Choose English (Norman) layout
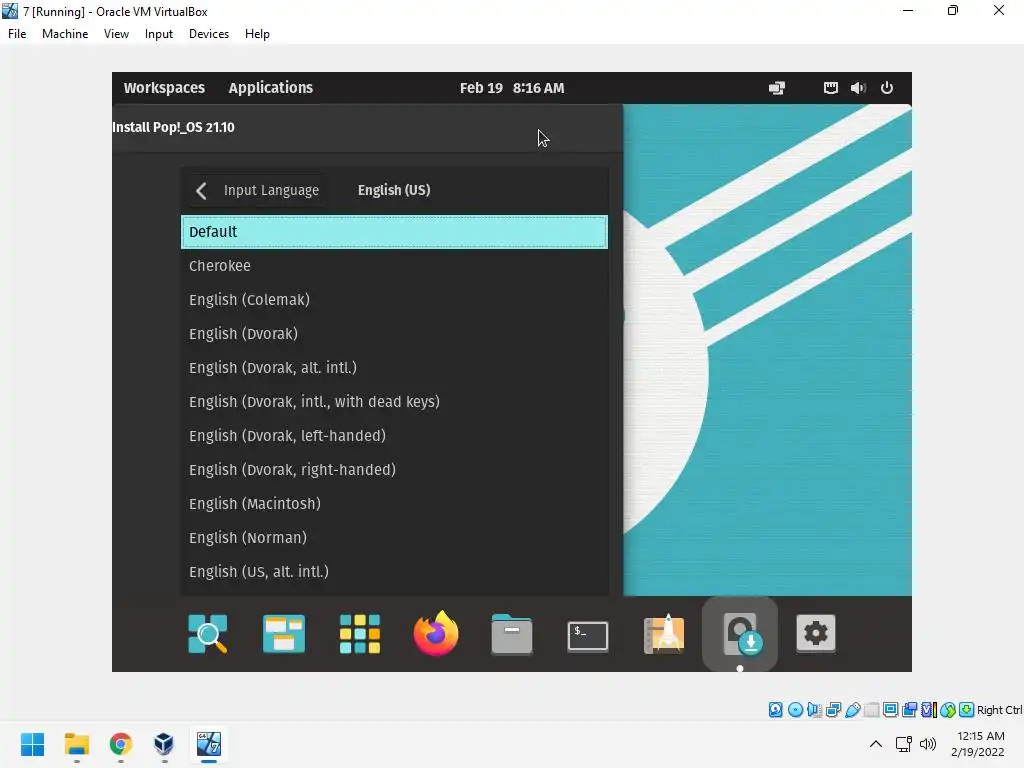 [394, 537]
